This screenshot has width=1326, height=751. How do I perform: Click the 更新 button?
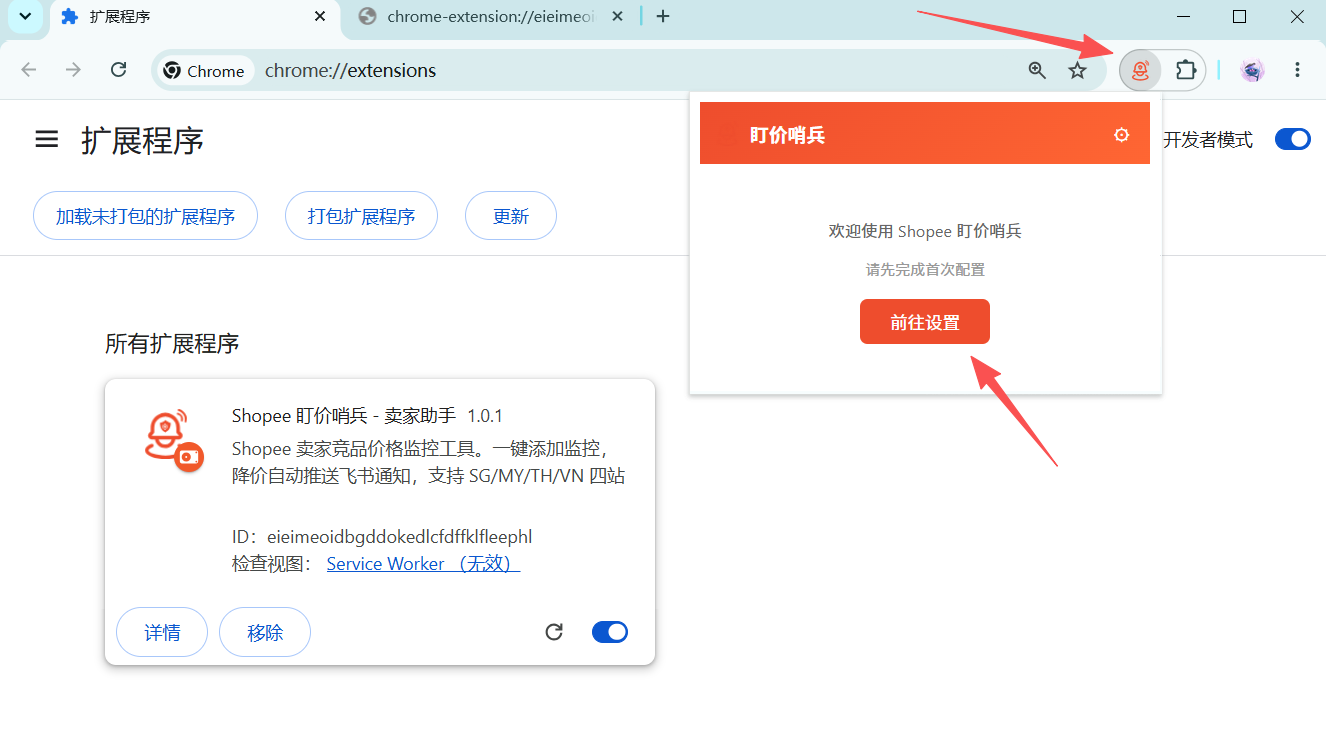point(511,216)
